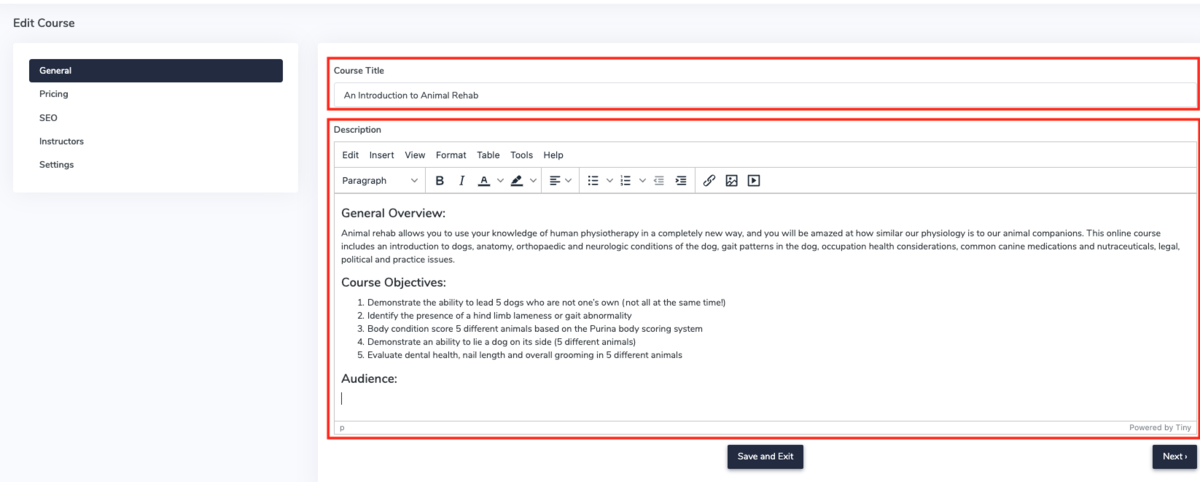
Task: Open the Paragraph block format dropdown
Action: click(380, 181)
